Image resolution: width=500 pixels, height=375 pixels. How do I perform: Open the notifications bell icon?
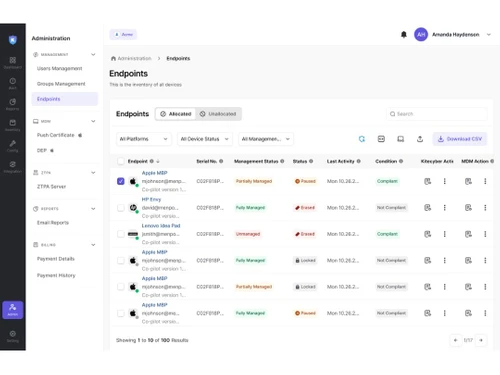(x=404, y=34)
